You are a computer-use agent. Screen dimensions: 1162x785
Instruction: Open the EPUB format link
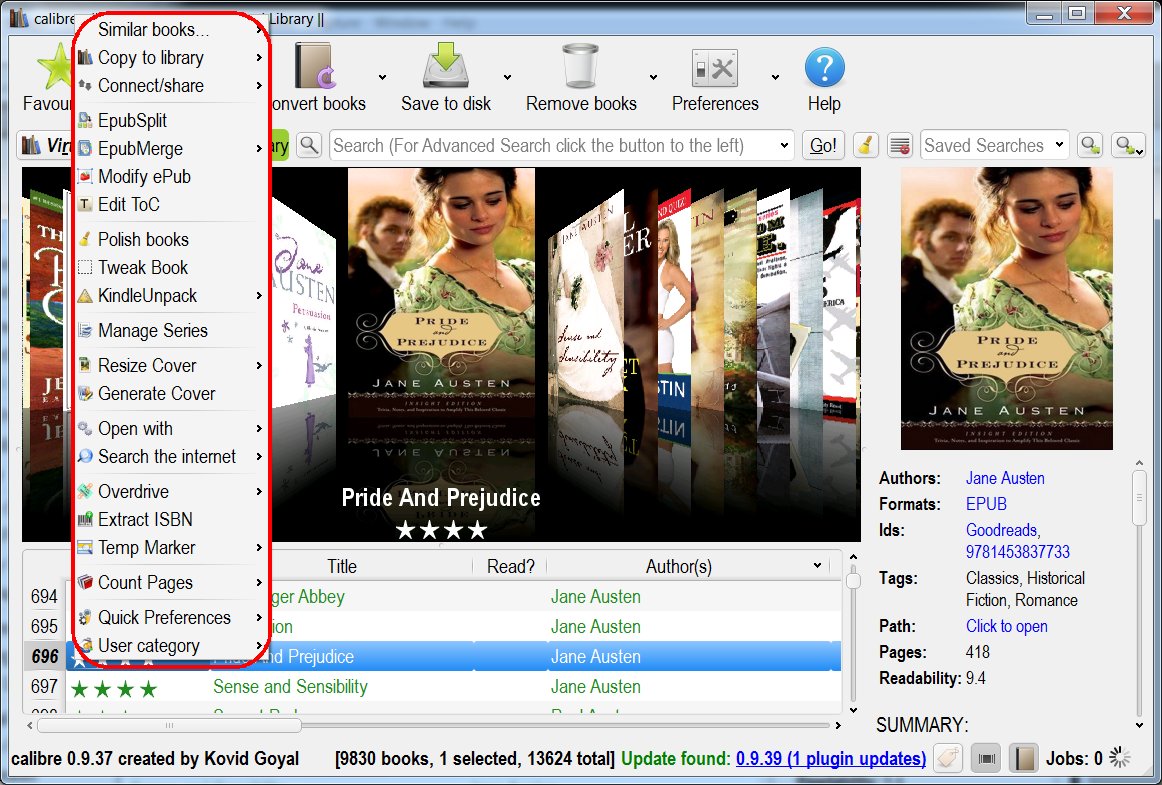[x=986, y=504]
